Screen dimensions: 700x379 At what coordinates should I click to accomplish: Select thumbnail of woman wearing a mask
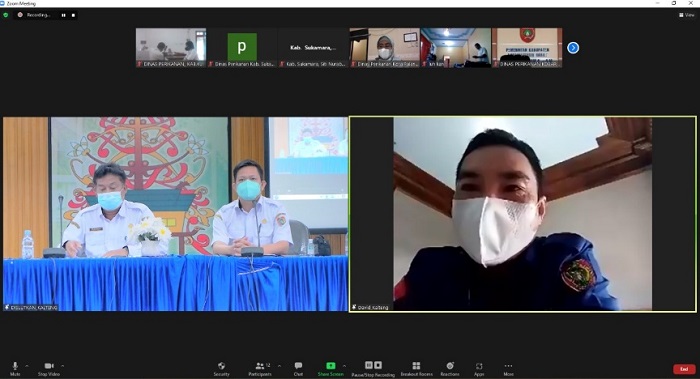tap(384, 48)
